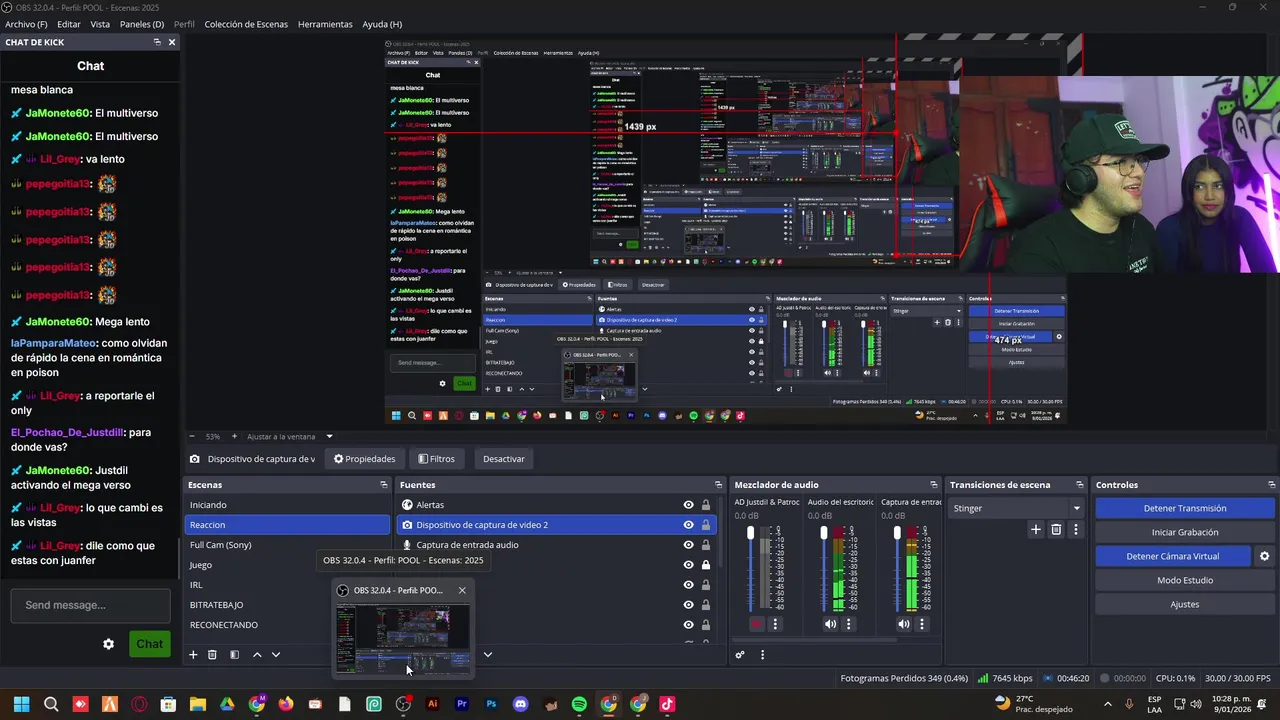Open the Paneles menu
Viewport: 1280px width, 720px height.
(142, 24)
